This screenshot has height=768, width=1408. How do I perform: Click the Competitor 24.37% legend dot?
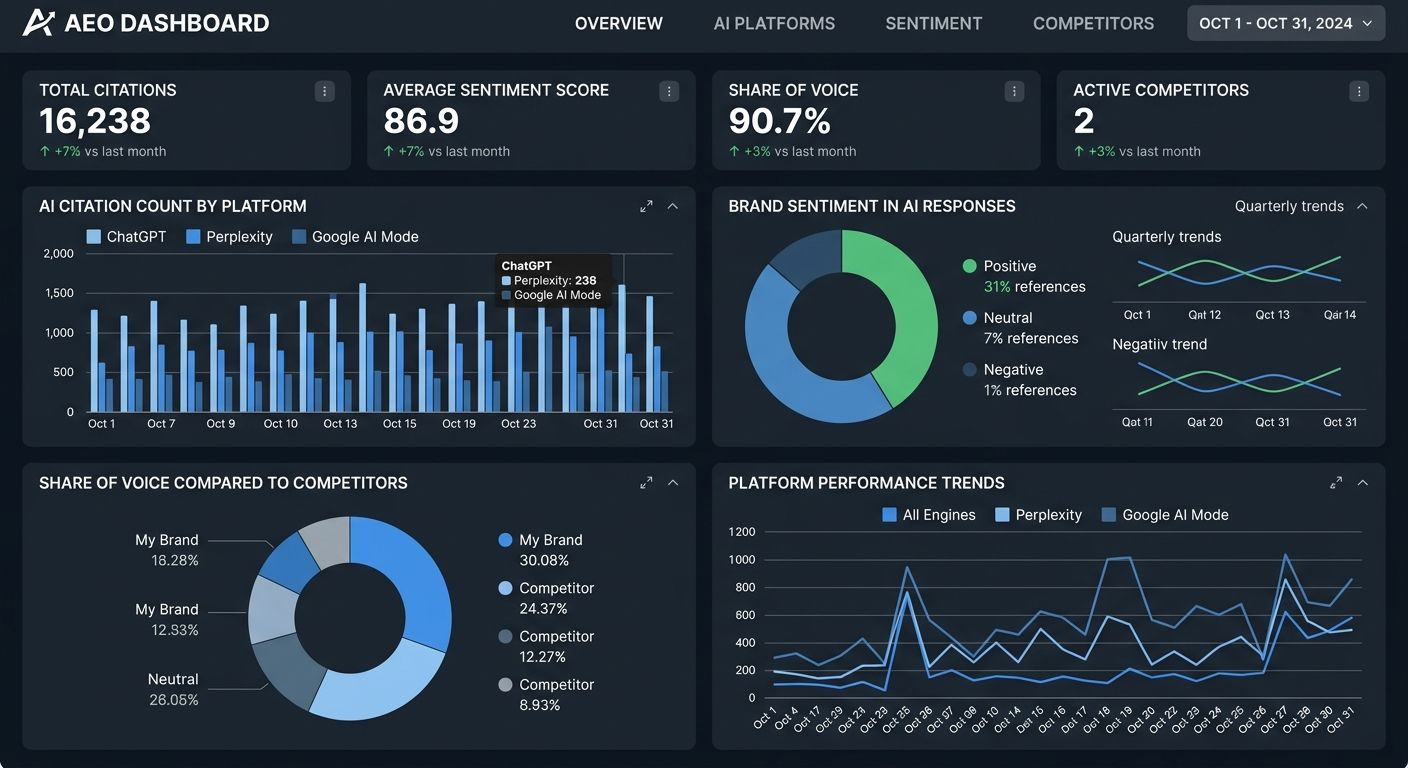click(505, 588)
